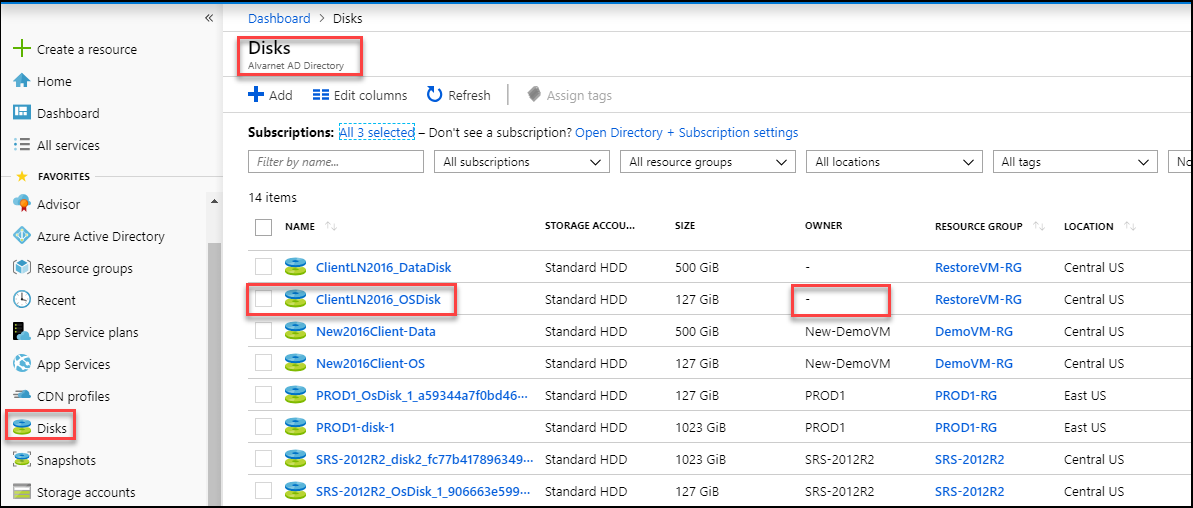
Task: Click the East US location of PROD1-disk-1
Action: [x=1085, y=427]
